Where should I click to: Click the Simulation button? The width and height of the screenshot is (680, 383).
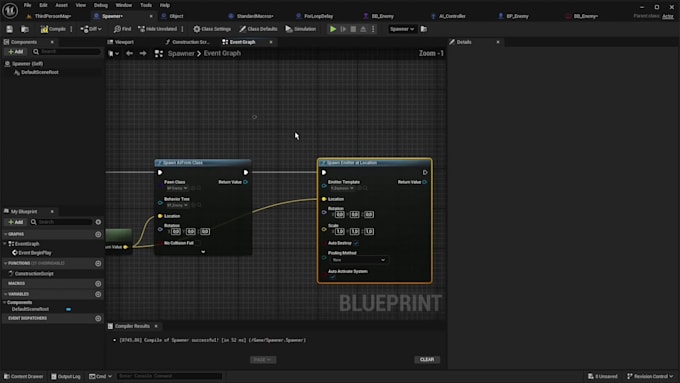[301, 29]
